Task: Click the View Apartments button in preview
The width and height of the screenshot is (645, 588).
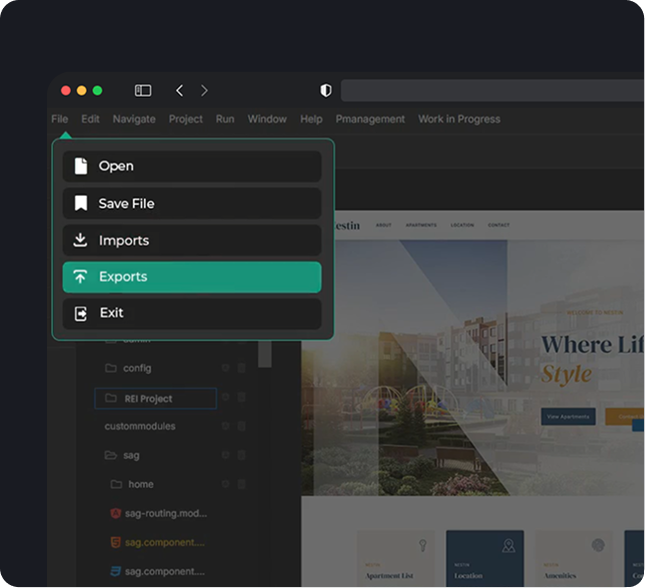Action: pyautogui.click(x=568, y=417)
